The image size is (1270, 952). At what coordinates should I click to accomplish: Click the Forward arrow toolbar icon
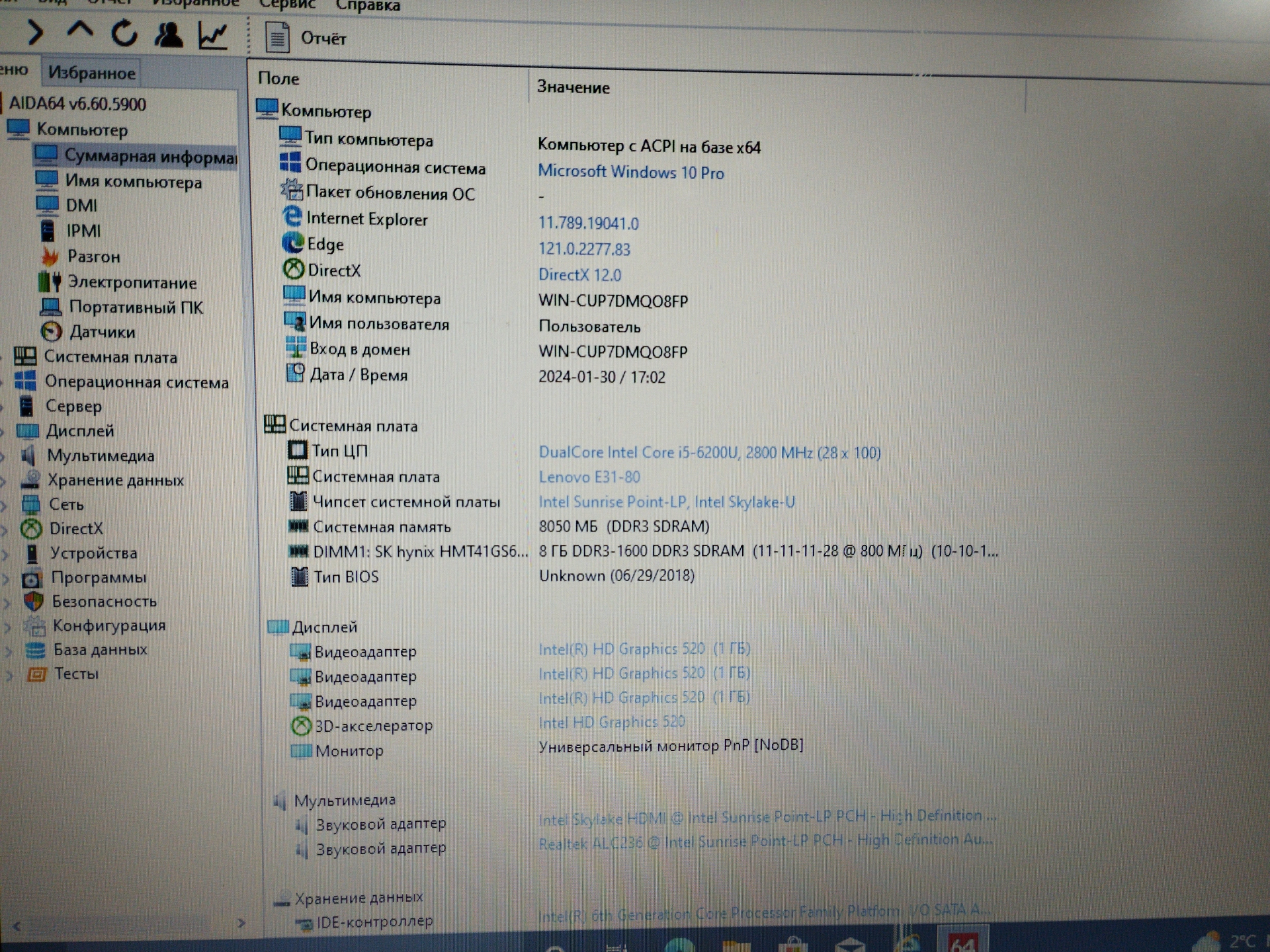click(36, 32)
